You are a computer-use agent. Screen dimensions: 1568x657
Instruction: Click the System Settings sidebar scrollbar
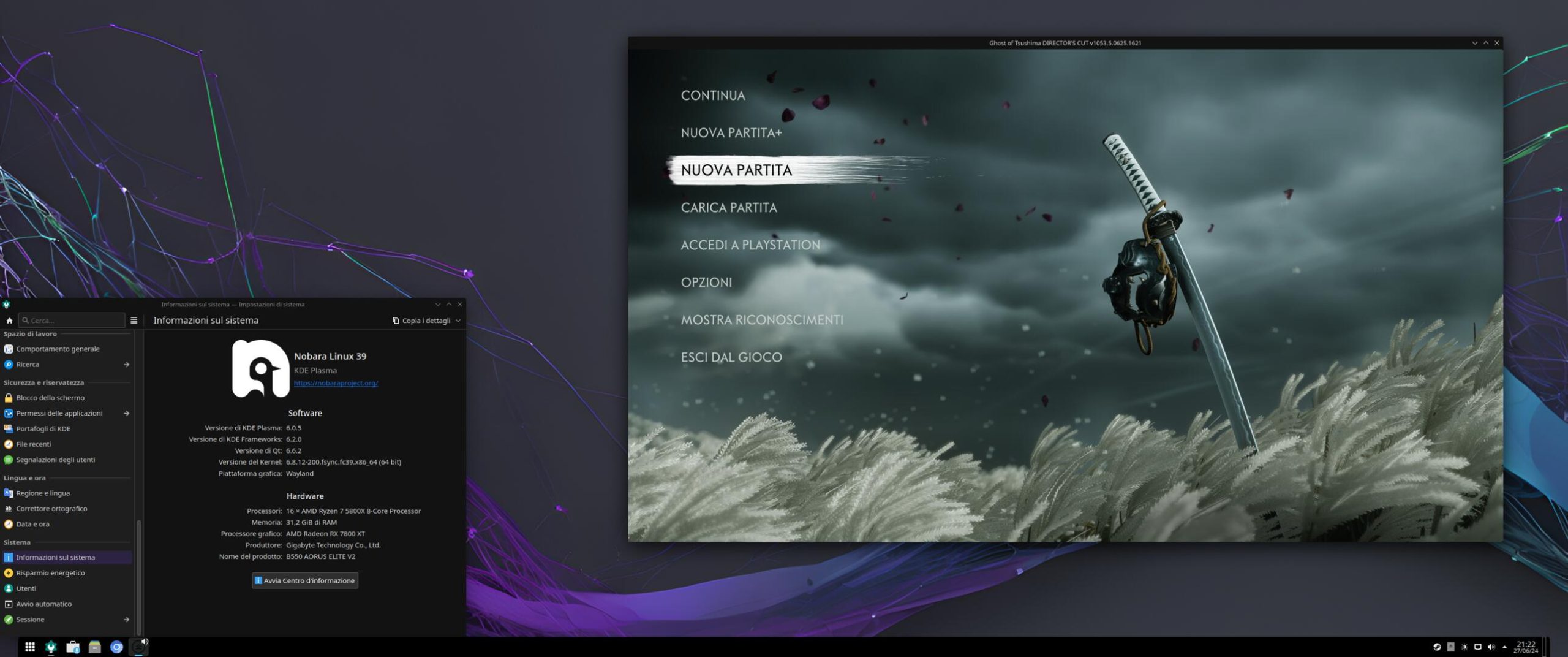pos(139,576)
